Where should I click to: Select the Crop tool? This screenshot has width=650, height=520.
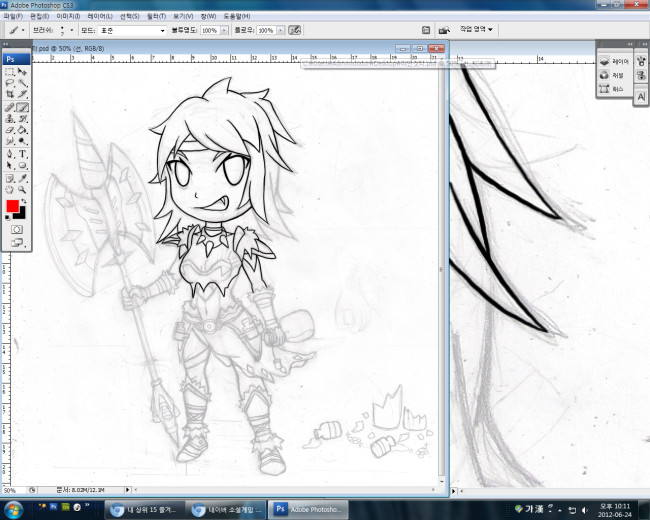tap(10, 95)
